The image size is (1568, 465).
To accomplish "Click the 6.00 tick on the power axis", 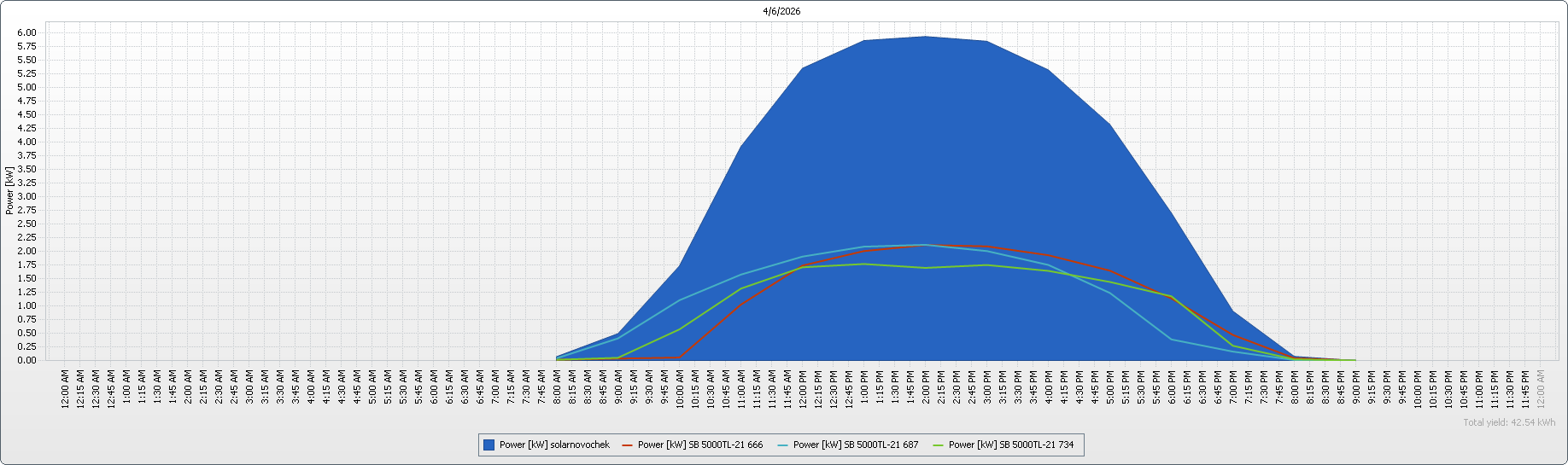I will 26,32.
